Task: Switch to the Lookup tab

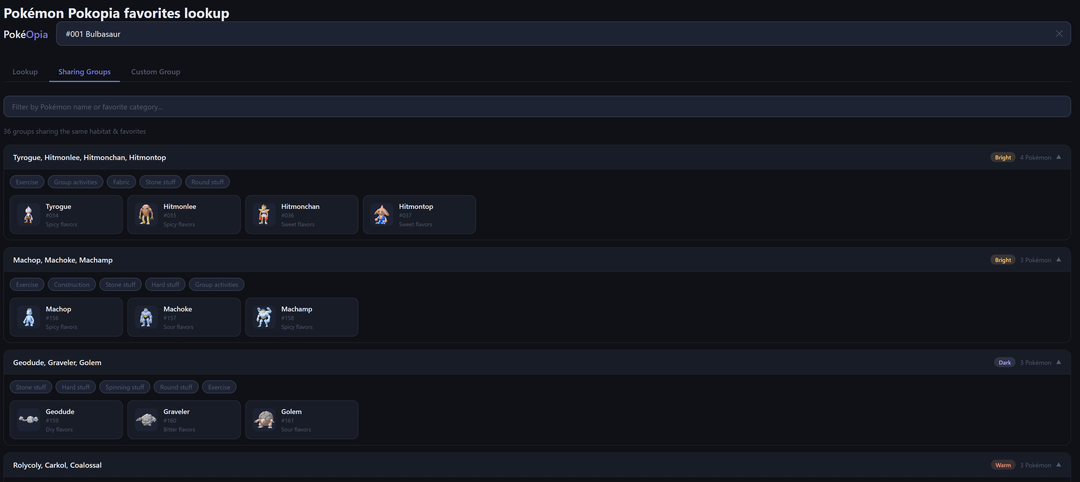Action: (25, 72)
